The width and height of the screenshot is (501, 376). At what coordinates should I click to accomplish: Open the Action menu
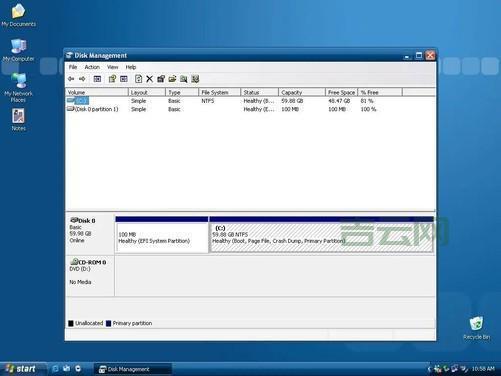pyautogui.click(x=92, y=67)
